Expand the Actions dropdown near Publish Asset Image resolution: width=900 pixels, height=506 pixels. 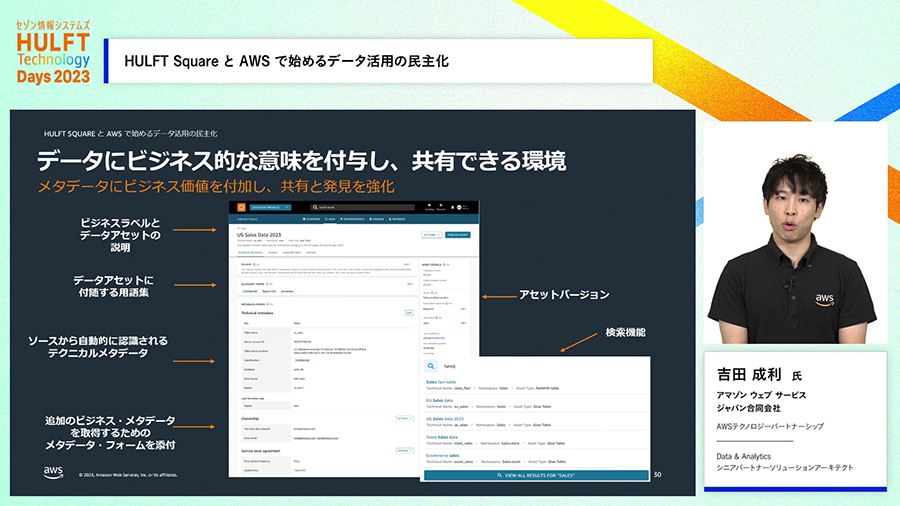[x=432, y=236]
